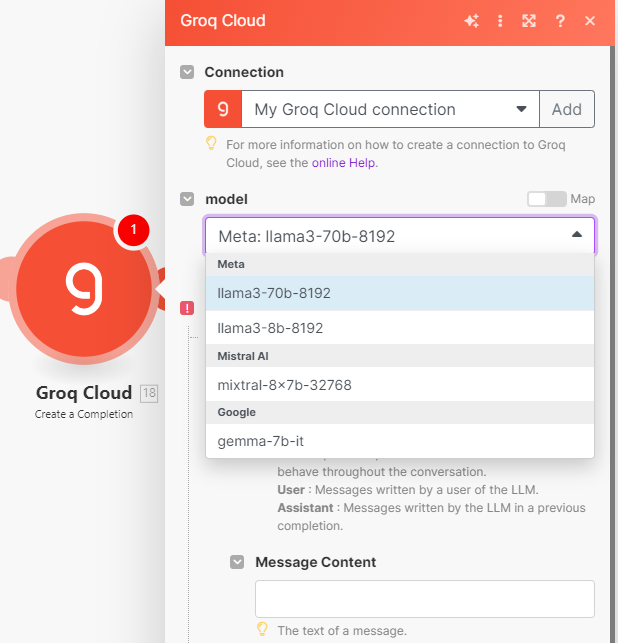Toggle the model Map switch
Viewport: 618px width, 643px height.
click(547, 199)
